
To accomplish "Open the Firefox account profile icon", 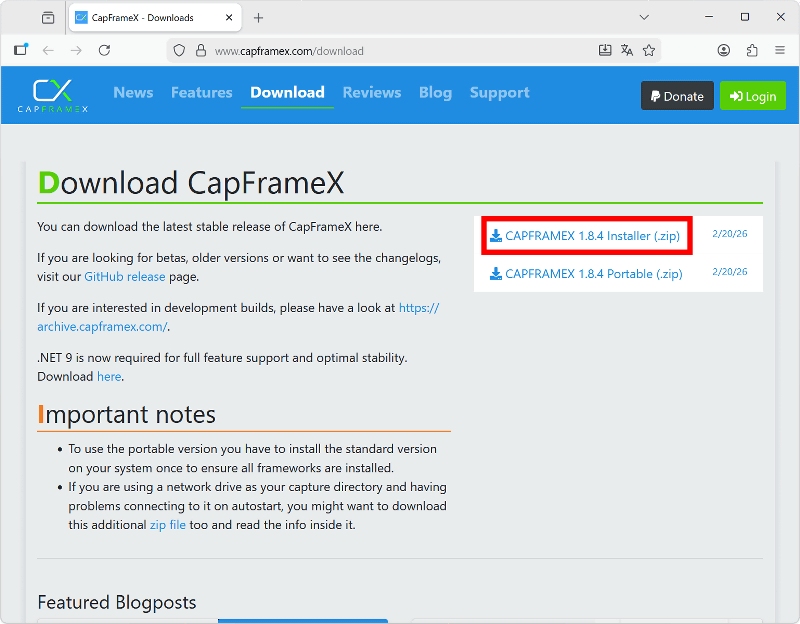I will pos(724,50).
